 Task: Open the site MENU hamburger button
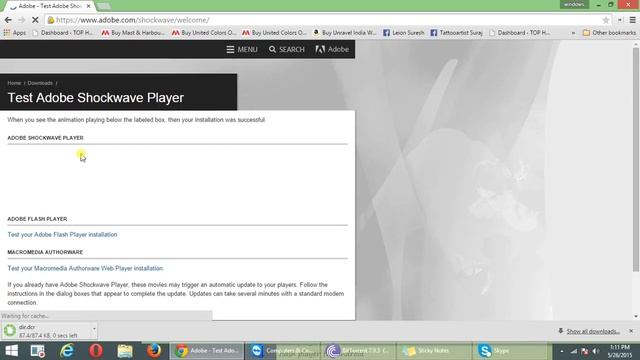242,49
